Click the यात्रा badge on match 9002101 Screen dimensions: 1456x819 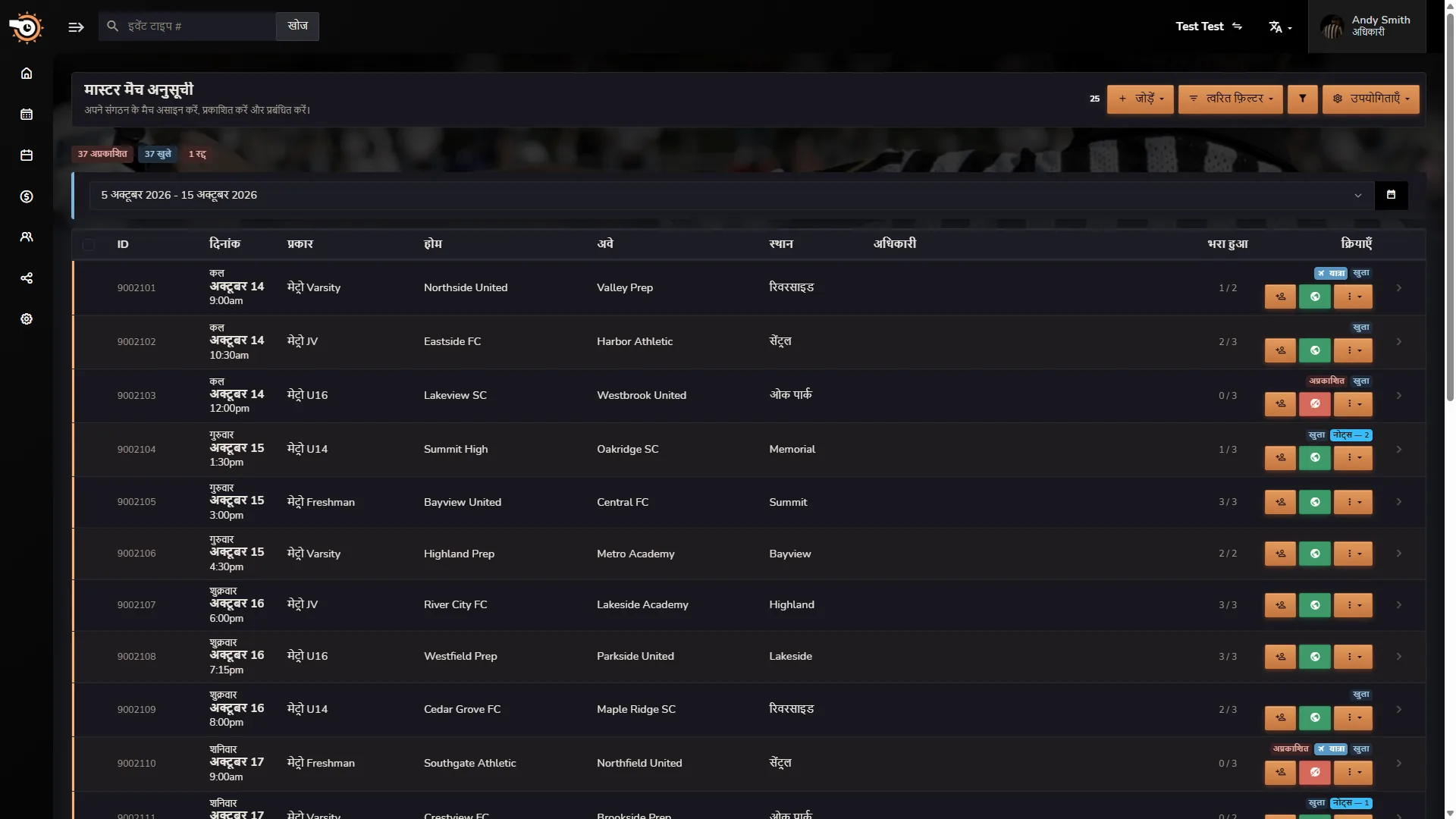tap(1331, 274)
